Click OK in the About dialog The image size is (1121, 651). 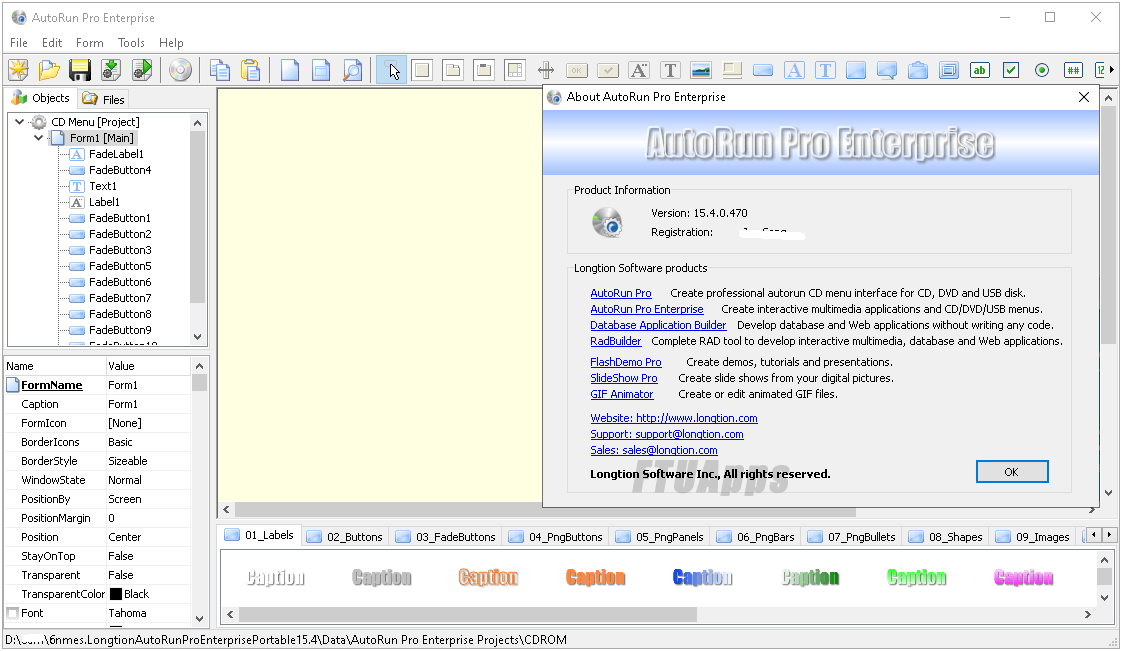pos(1012,472)
